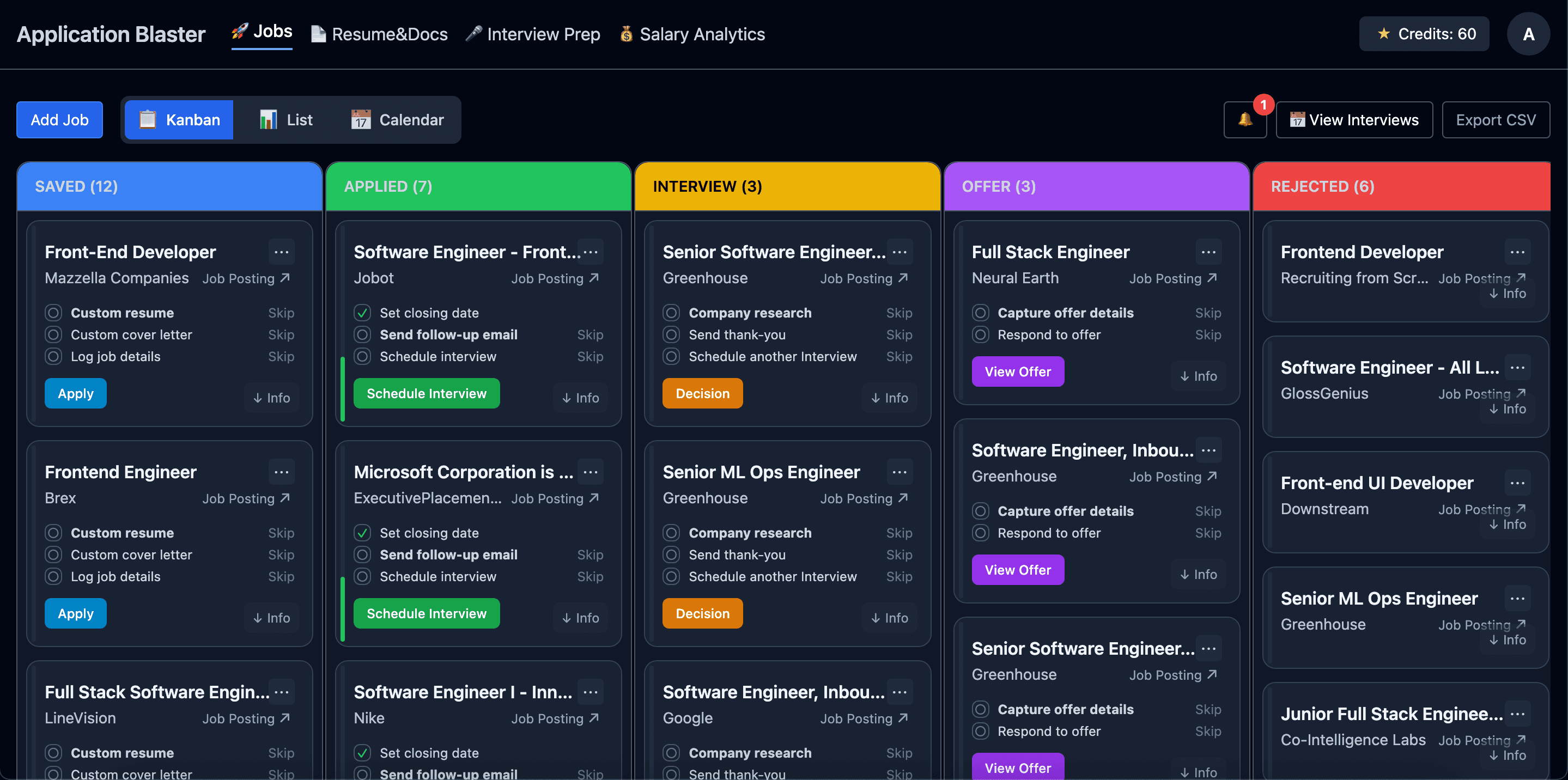Expand Info on Senior ML Ops Engineer card
Screen dimensions: 1568x780
point(889,618)
